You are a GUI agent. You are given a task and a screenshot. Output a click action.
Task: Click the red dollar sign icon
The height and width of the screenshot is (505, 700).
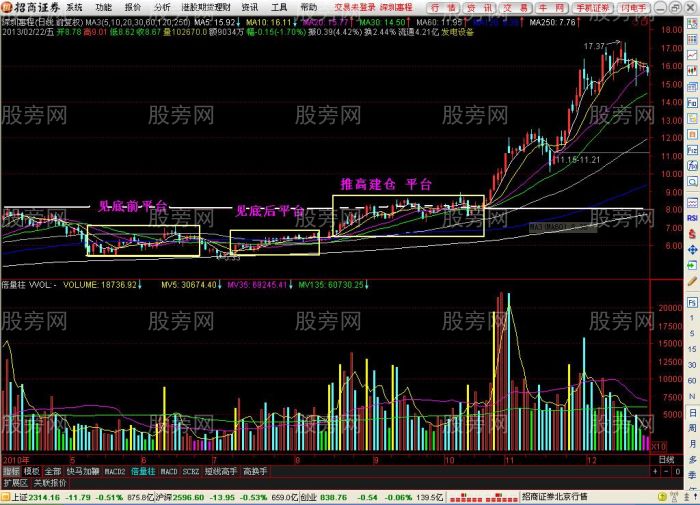tap(692, 234)
